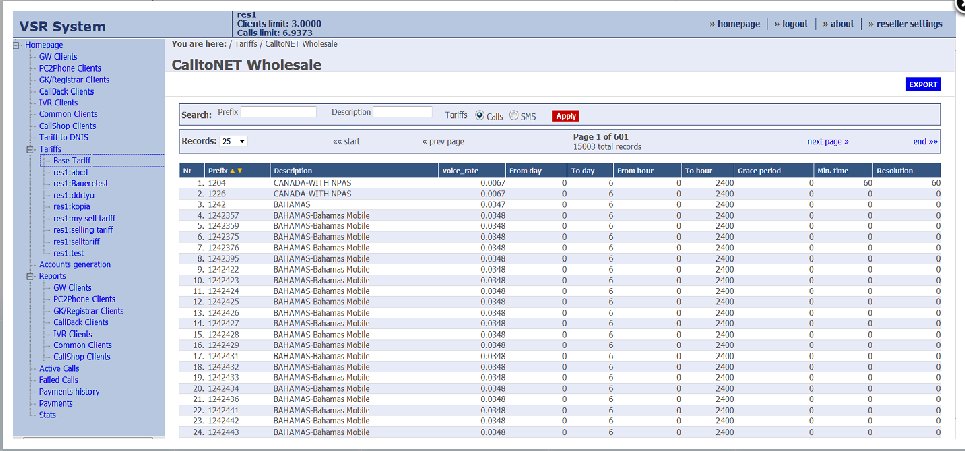
Task: Go to previous page link
Action: 443,142
